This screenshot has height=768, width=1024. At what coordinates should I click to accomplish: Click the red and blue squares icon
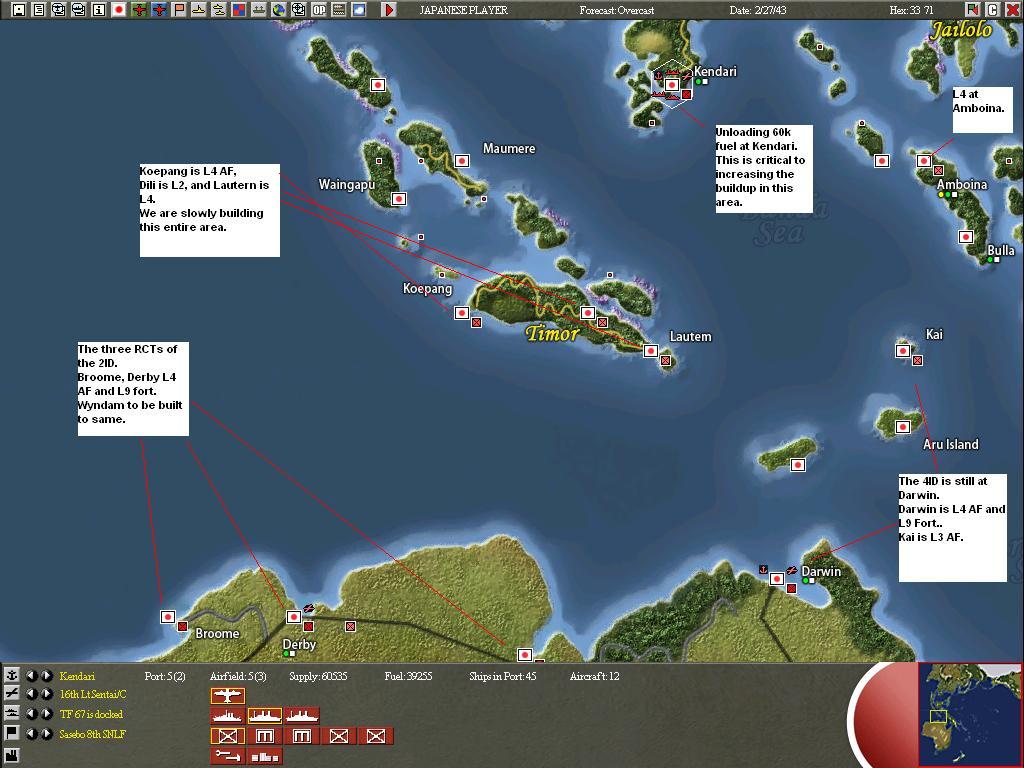pos(238,9)
